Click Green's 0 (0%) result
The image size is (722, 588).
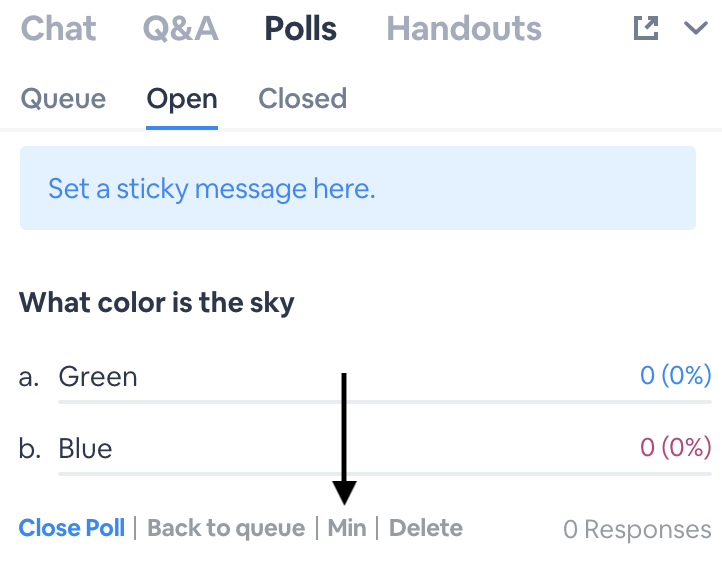click(675, 375)
